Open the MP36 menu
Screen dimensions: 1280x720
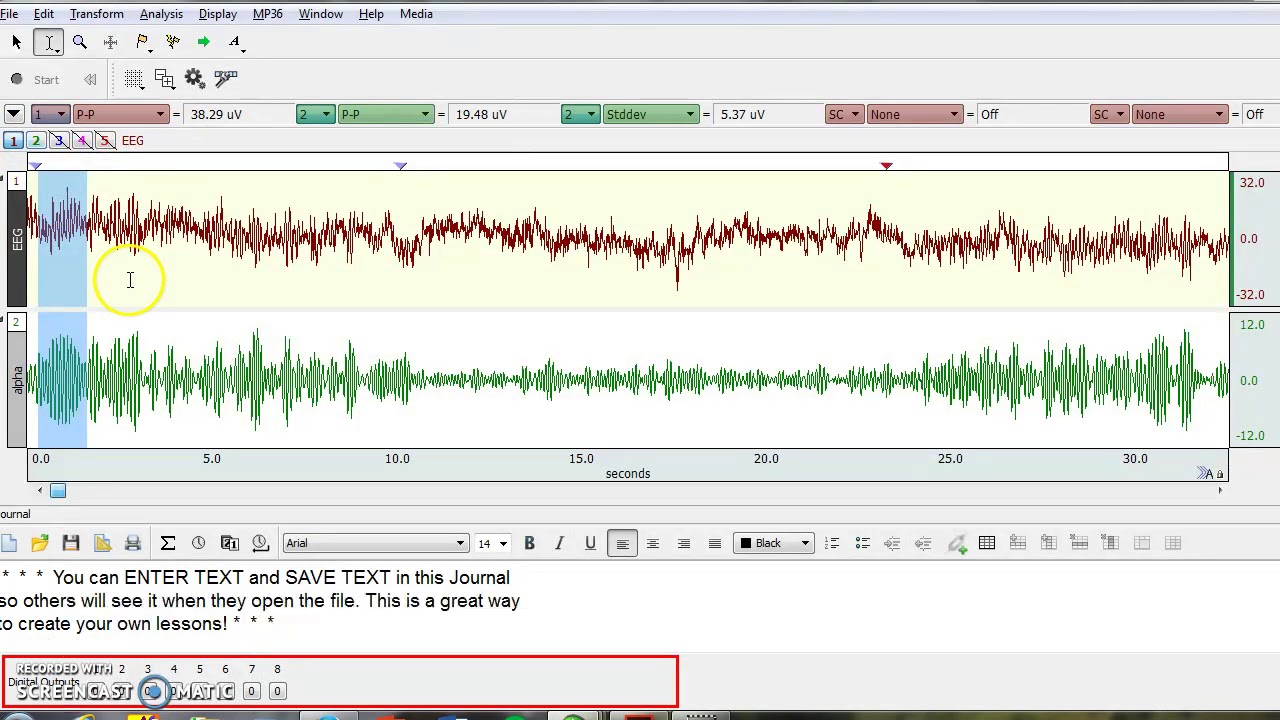(x=267, y=14)
